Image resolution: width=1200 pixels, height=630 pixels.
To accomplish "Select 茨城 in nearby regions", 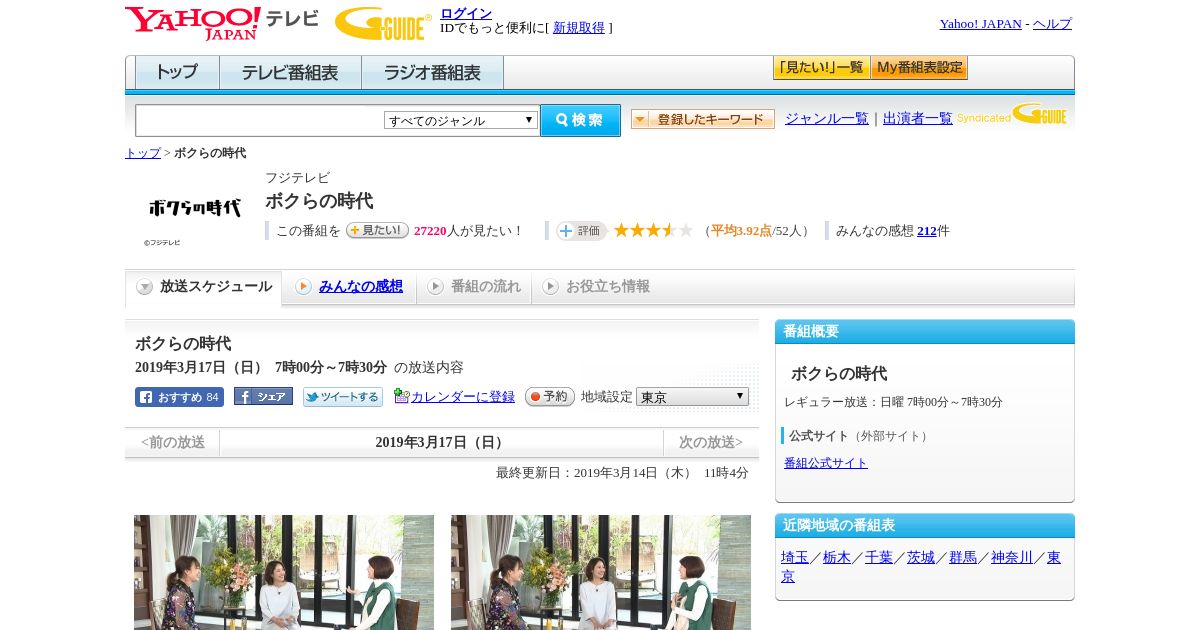I will tap(921, 558).
